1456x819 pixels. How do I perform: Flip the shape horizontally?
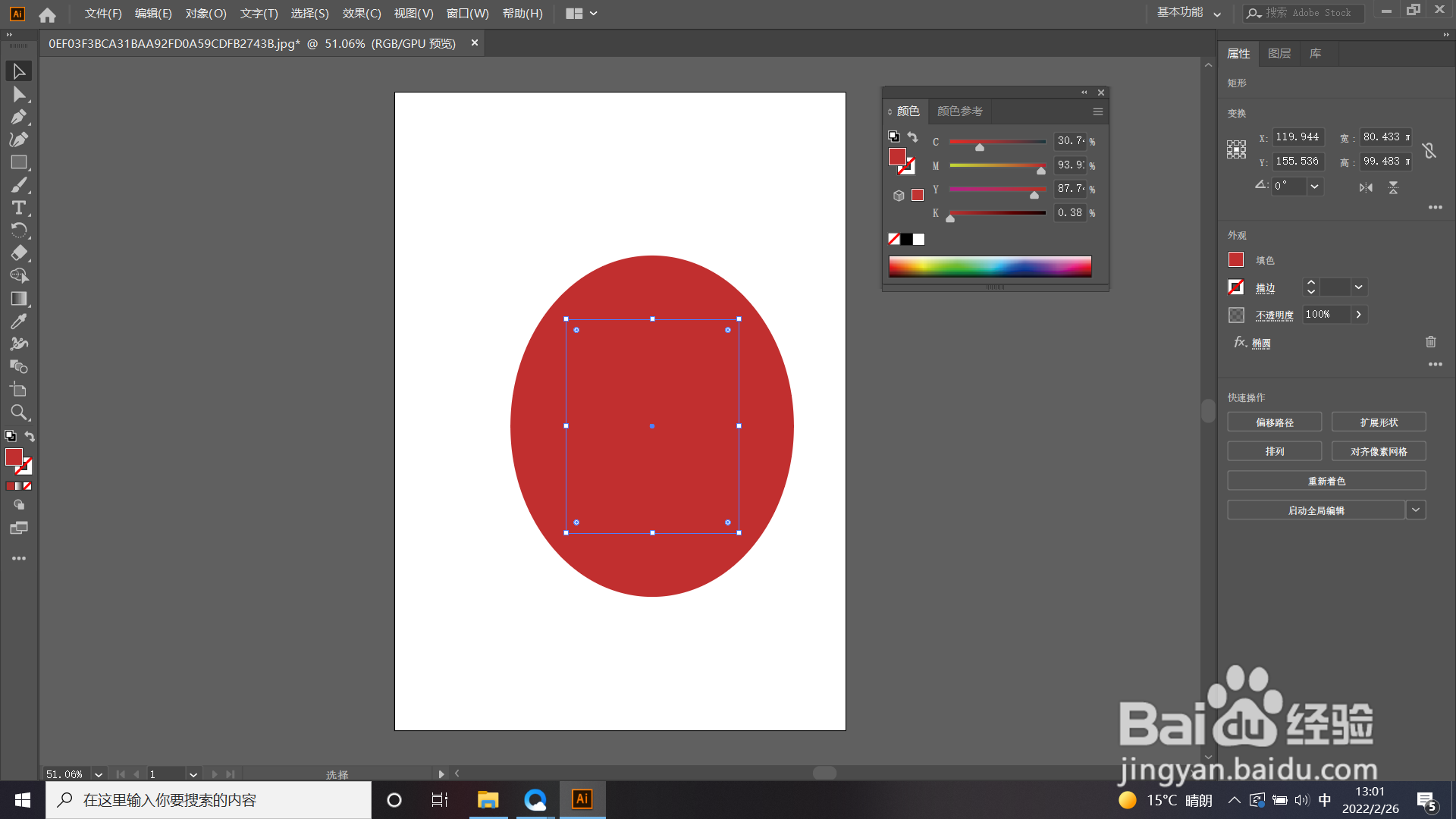[x=1366, y=187]
